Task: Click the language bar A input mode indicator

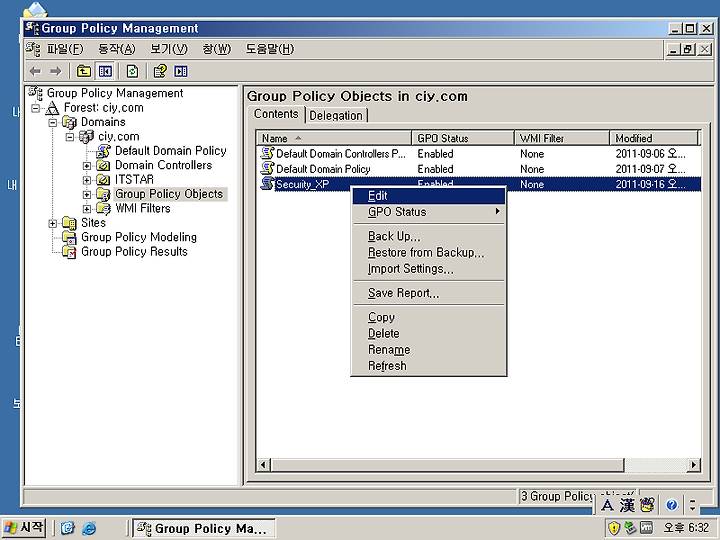Action: (x=607, y=505)
